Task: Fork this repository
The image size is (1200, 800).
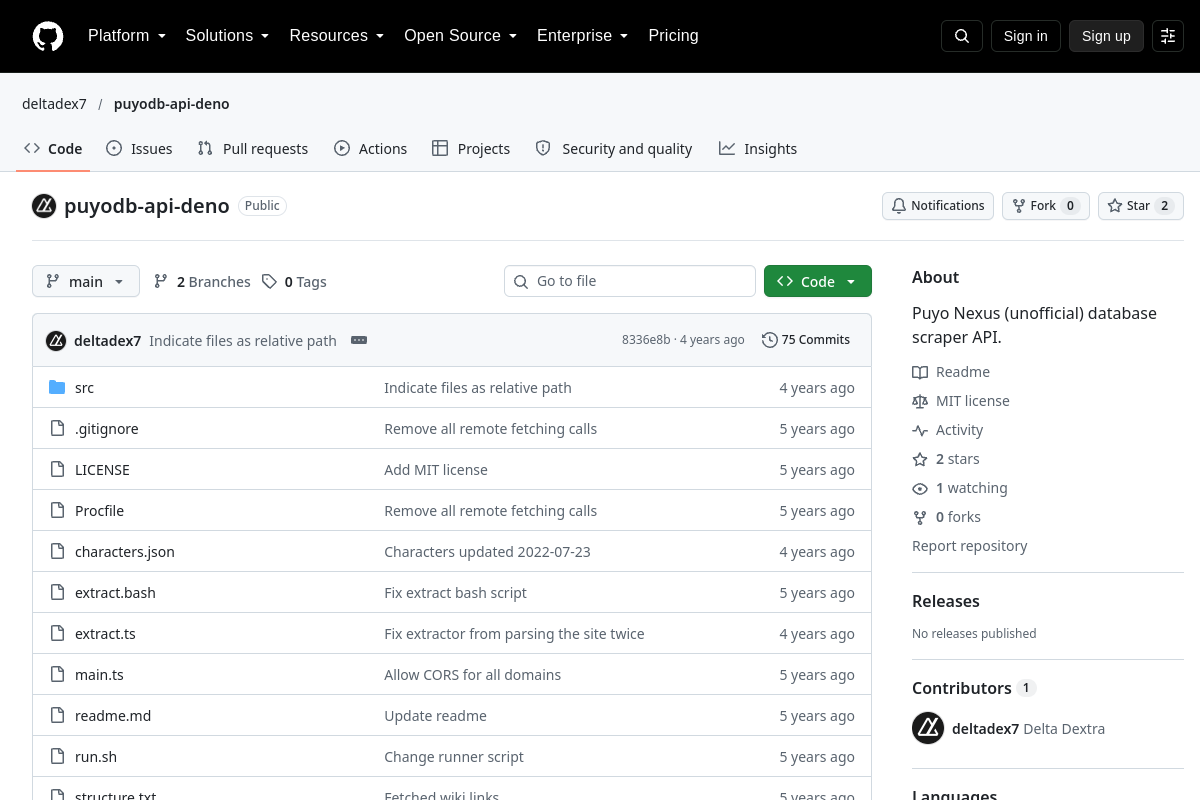Action: (1046, 206)
